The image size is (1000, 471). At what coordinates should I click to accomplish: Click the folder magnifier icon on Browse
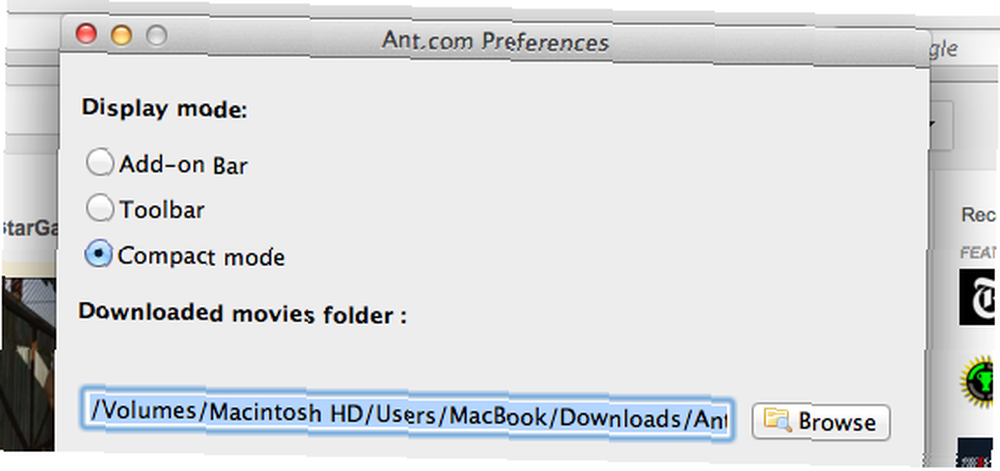click(x=778, y=421)
